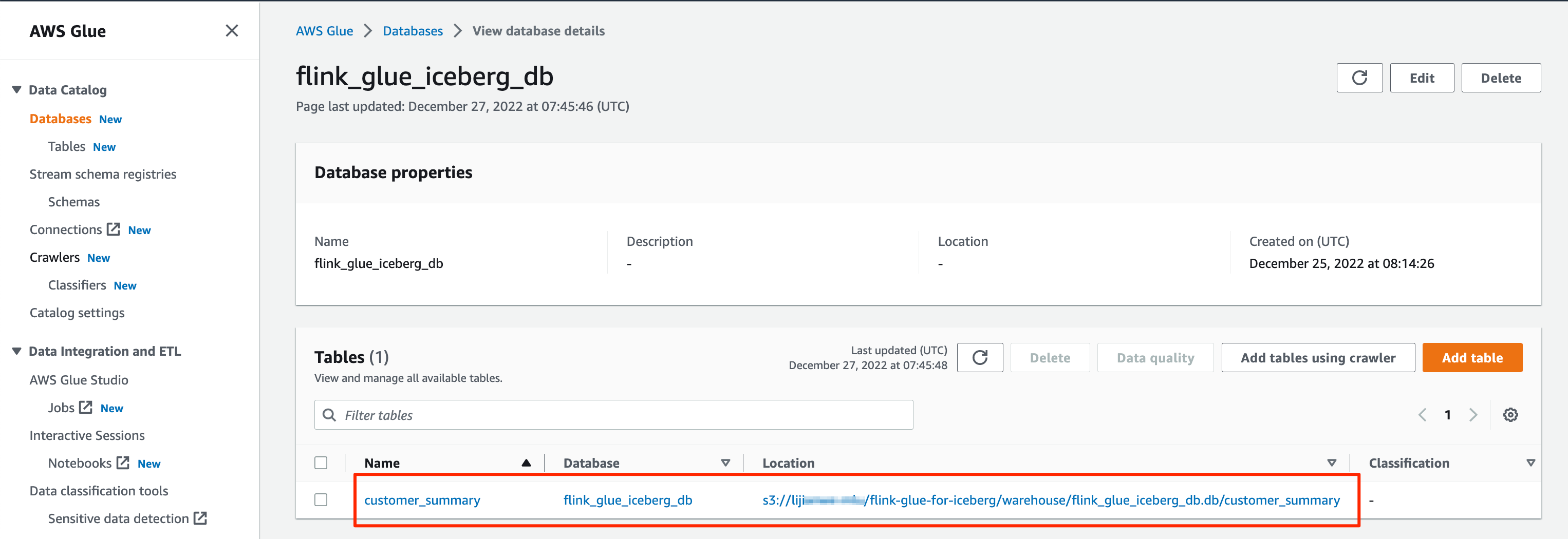The width and height of the screenshot is (1568, 539).
Task: Sort tables by Name ascending arrow
Action: pyautogui.click(x=526, y=463)
